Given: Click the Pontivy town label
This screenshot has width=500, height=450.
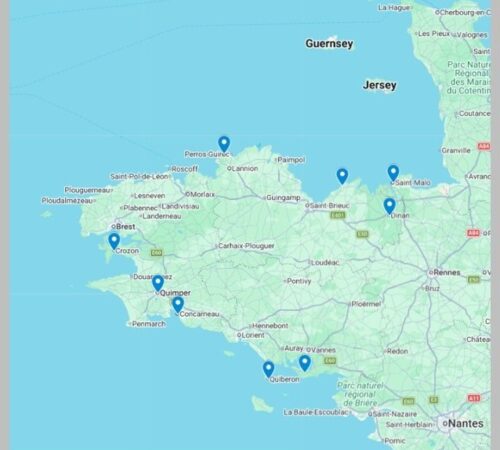Looking at the screenshot, I should click(x=299, y=281).
